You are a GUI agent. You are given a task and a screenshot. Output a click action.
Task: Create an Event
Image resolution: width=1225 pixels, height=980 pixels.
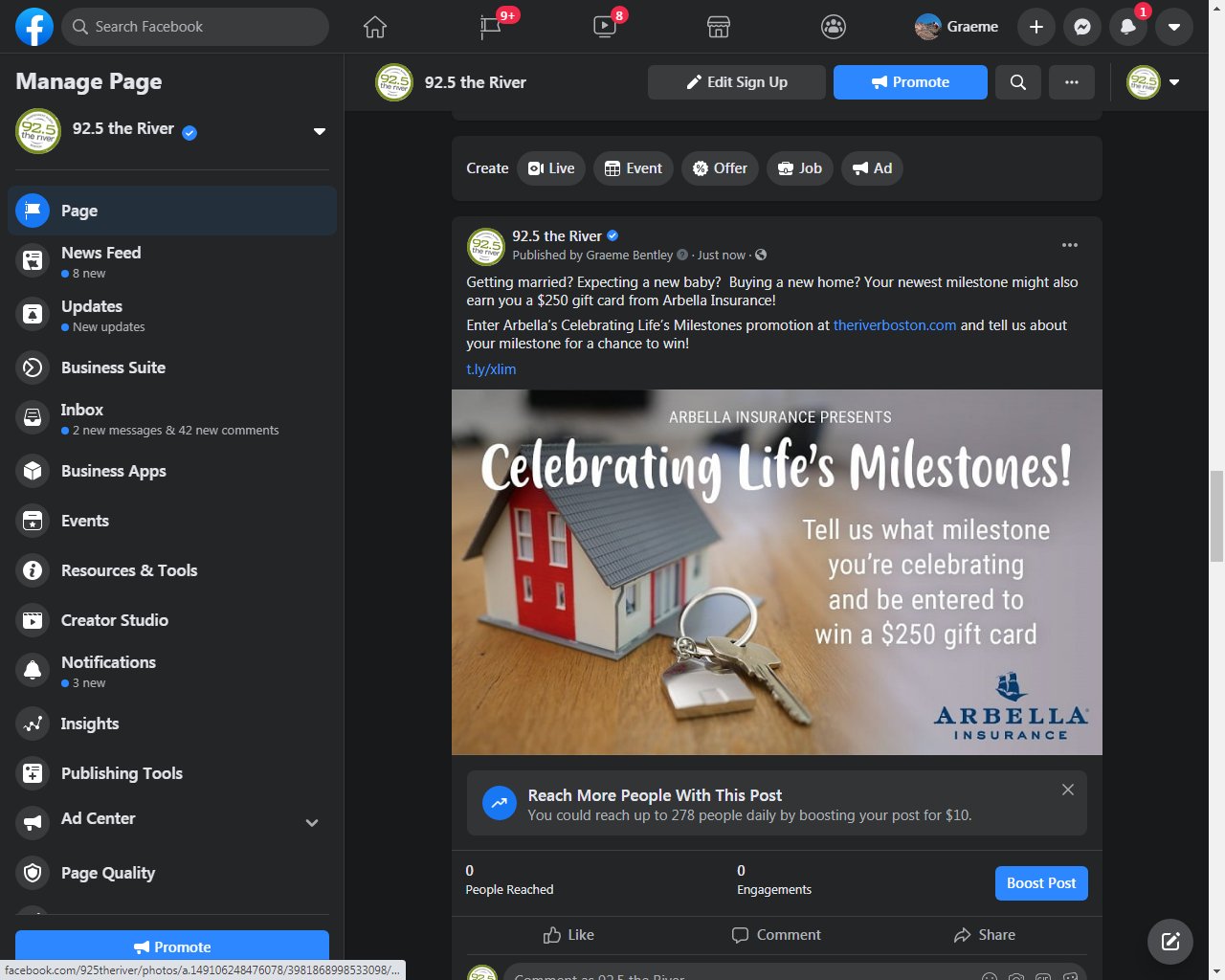click(634, 168)
